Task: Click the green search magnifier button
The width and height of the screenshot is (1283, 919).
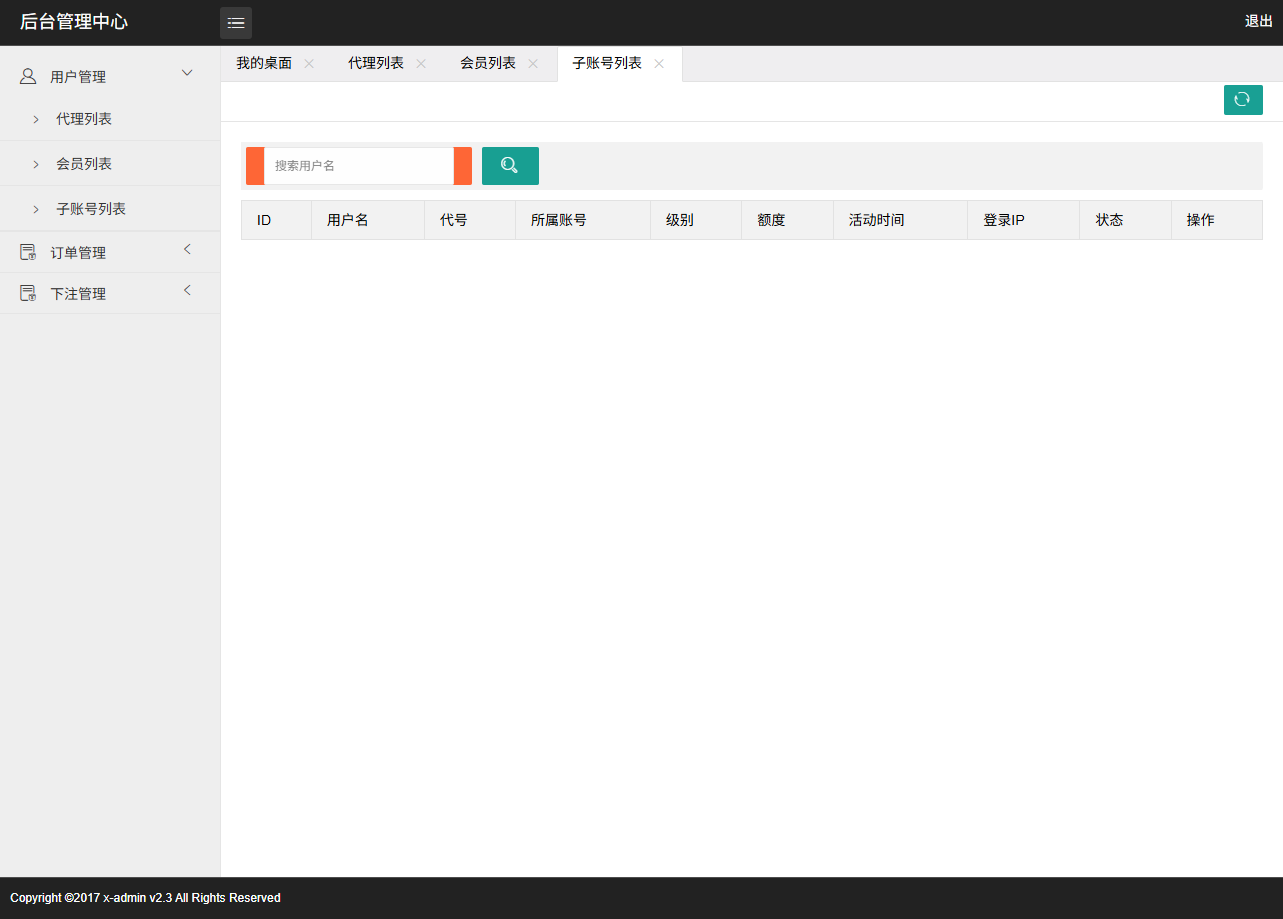Action: click(510, 166)
